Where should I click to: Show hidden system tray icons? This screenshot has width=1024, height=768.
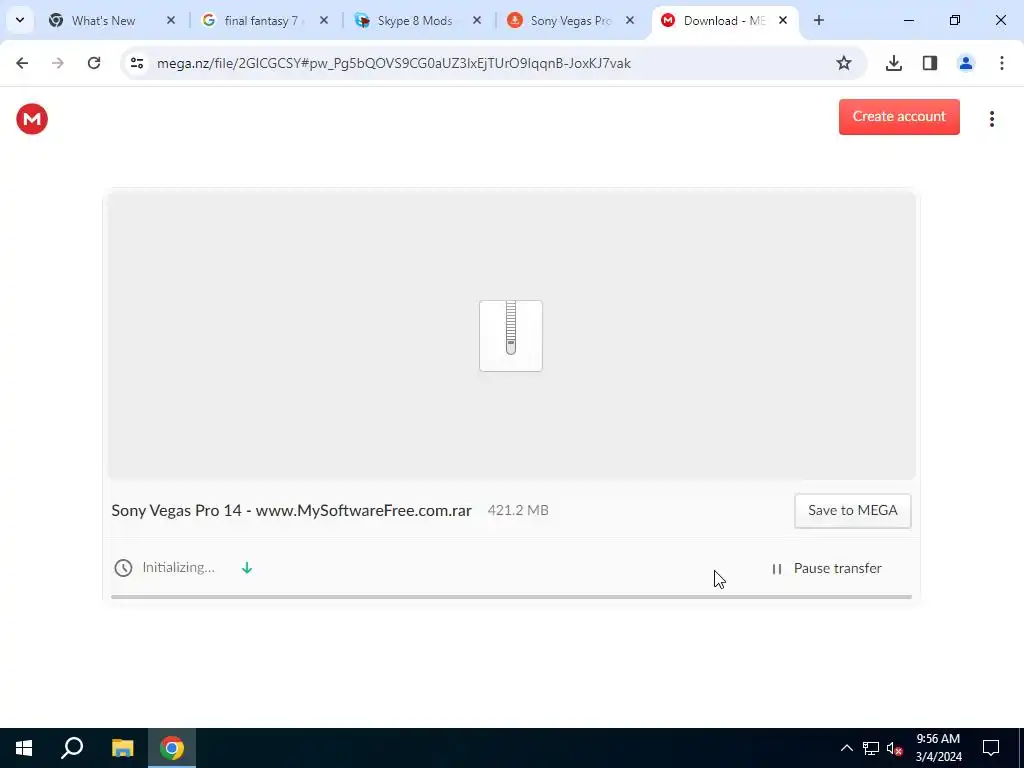846,748
